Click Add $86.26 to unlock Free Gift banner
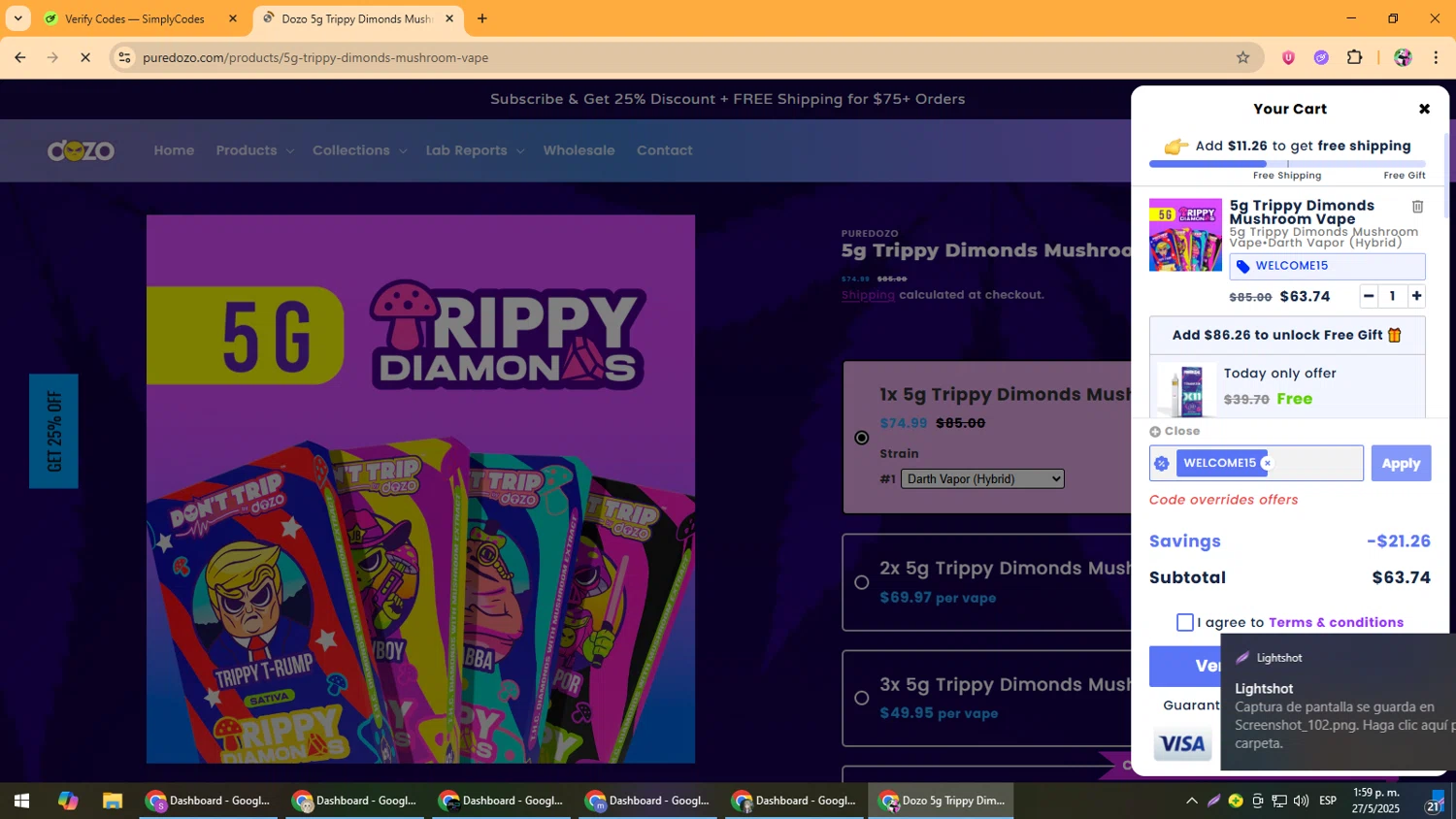Image resolution: width=1456 pixels, height=819 pixels. click(x=1287, y=335)
